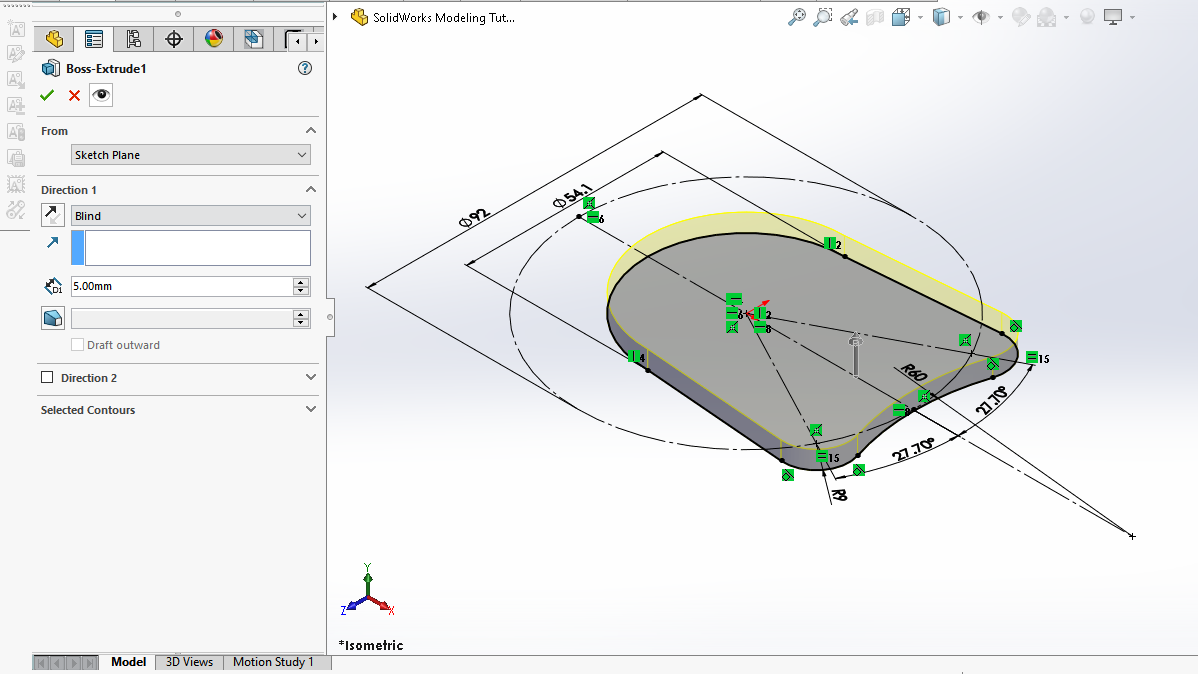Image resolution: width=1198 pixels, height=674 pixels.
Task: Enable the Direction 2 checkbox
Action: click(x=47, y=377)
